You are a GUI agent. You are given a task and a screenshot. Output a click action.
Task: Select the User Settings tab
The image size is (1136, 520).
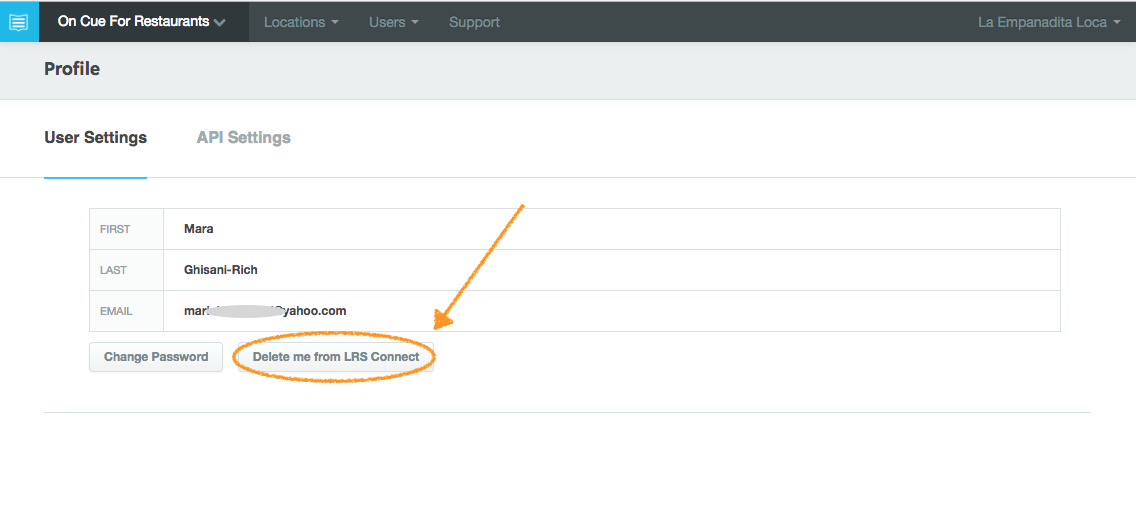tap(95, 138)
